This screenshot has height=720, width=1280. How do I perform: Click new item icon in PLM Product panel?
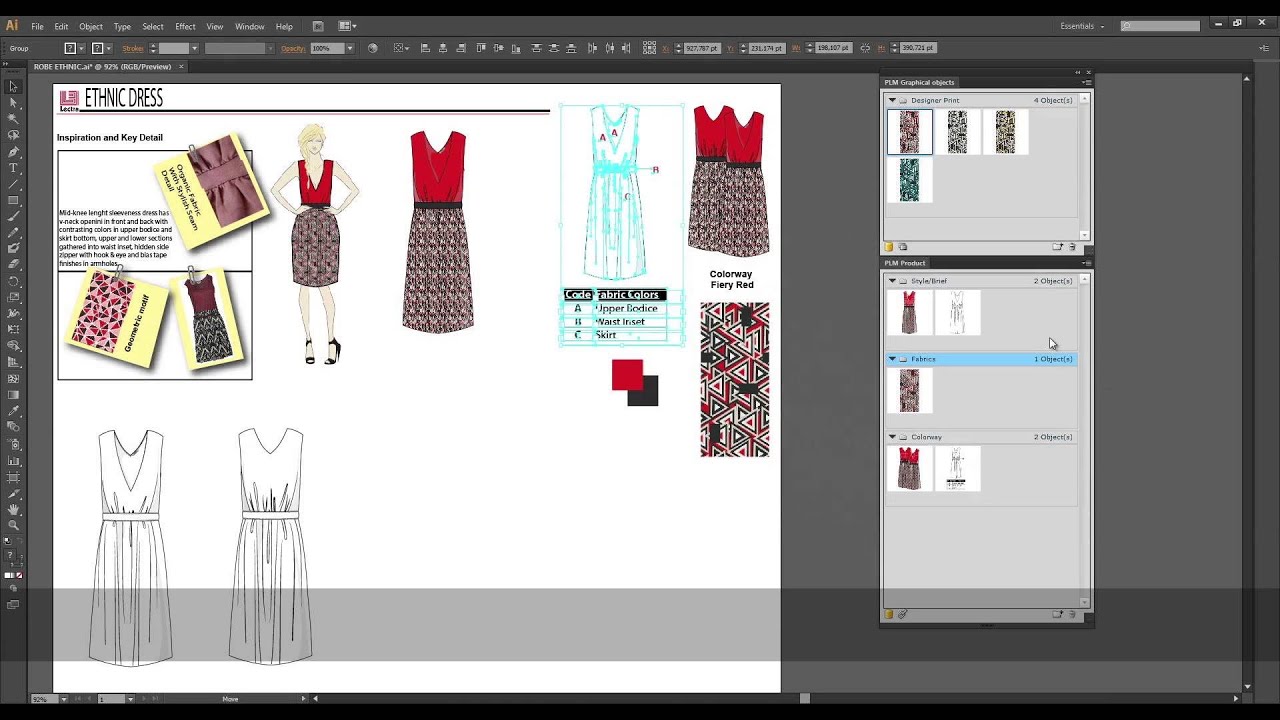click(x=1057, y=614)
